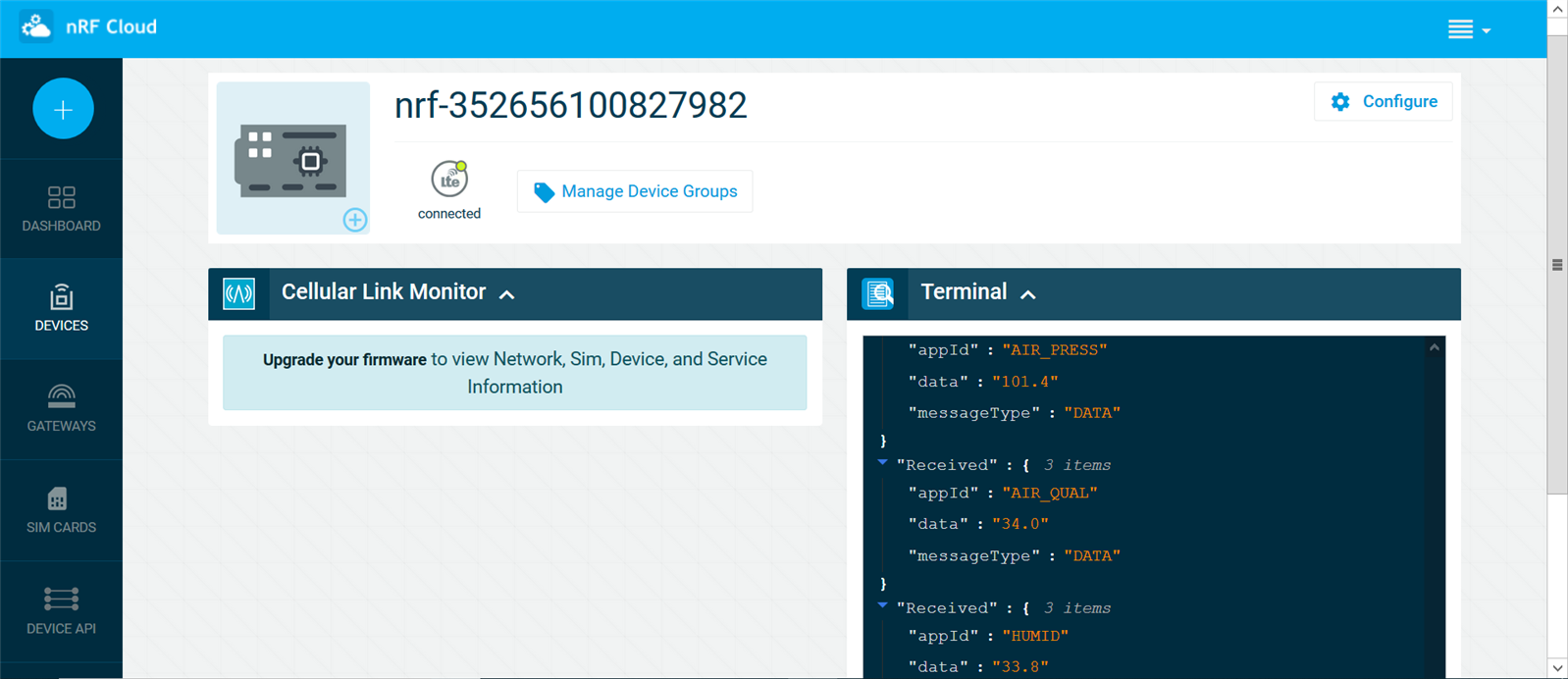Open the hamburger account menu dropdown

point(1469,29)
